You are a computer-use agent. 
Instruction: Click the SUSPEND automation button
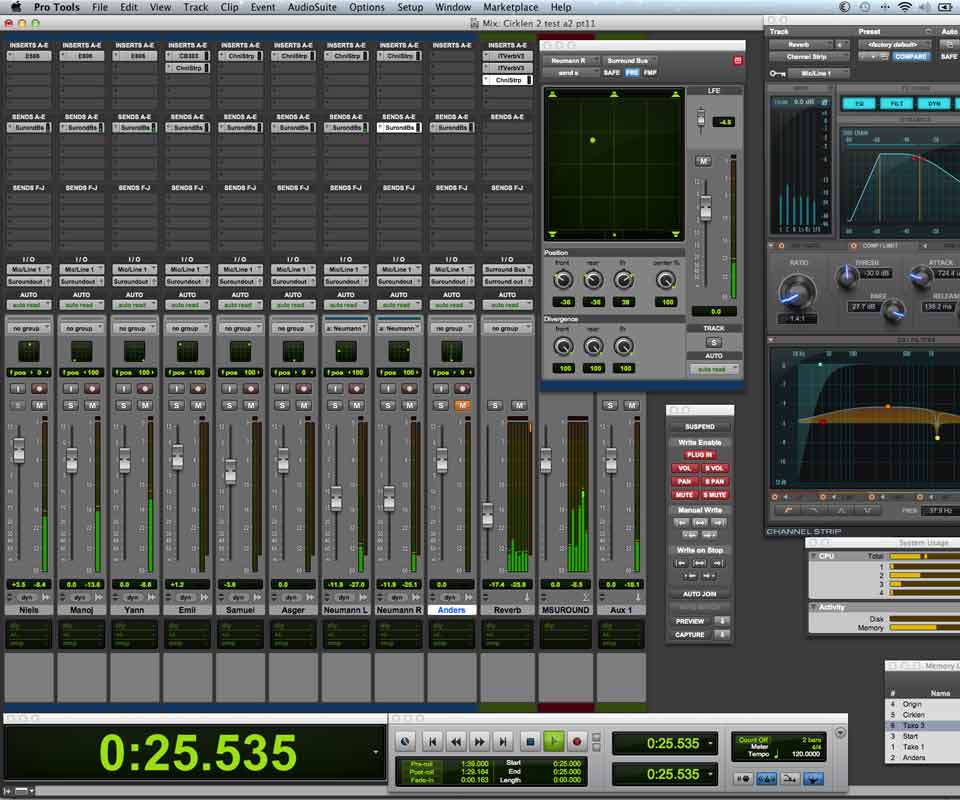(700, 427)
